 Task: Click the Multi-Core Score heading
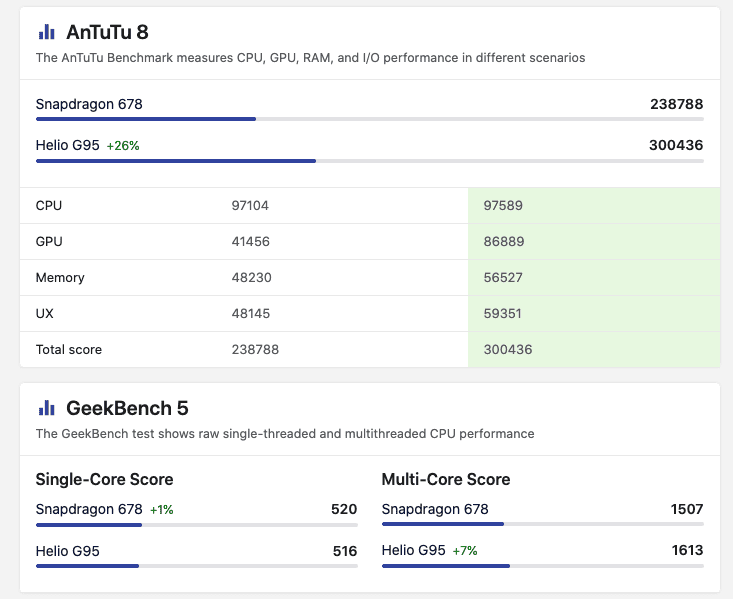(x=446, y=479)
